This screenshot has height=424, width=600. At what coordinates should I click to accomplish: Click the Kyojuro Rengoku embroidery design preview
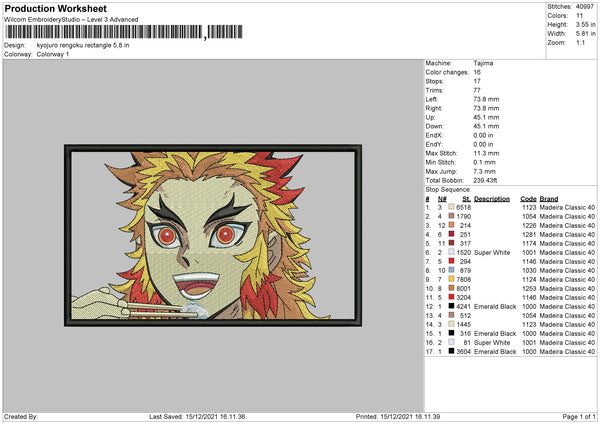[213, 235]
